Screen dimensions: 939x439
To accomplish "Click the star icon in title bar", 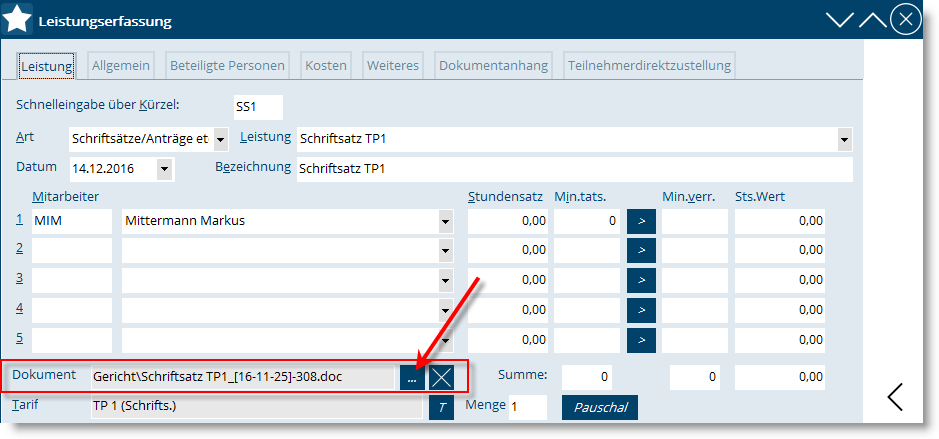I will tap(18, 20).
